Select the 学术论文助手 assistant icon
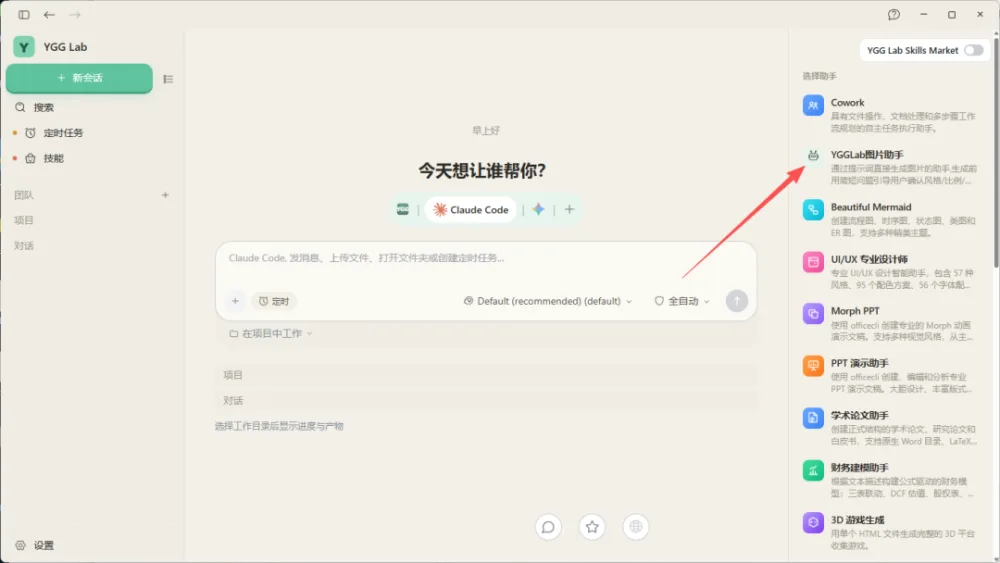Screen dimensions: 1000x563 point(813,418)
